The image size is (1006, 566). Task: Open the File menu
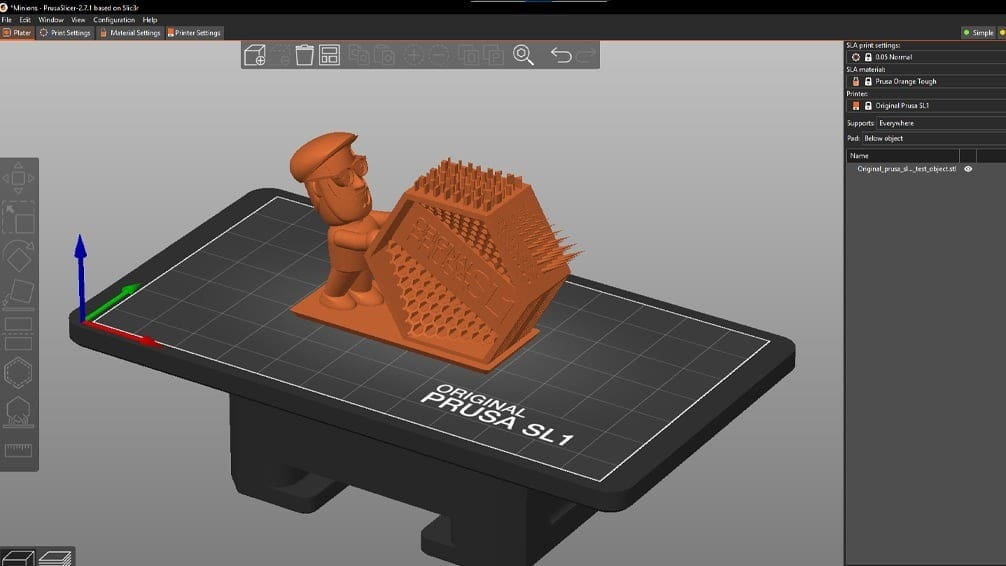(6, 20)
